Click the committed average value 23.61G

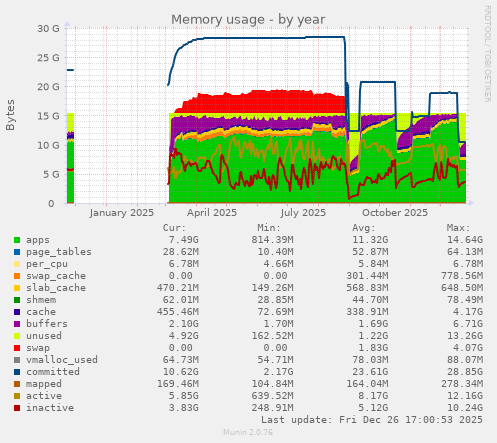(370, 372)
